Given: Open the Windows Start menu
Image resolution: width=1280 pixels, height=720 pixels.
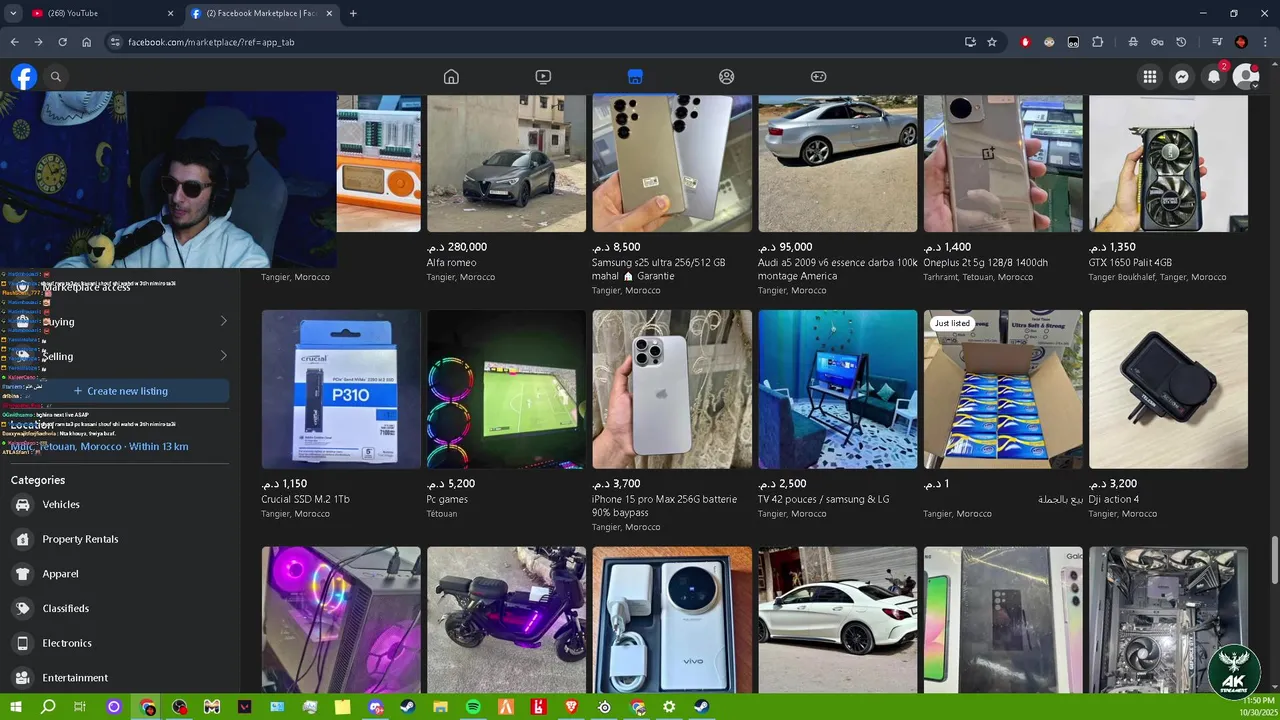Looking at the screenshot, I should 15,707.
